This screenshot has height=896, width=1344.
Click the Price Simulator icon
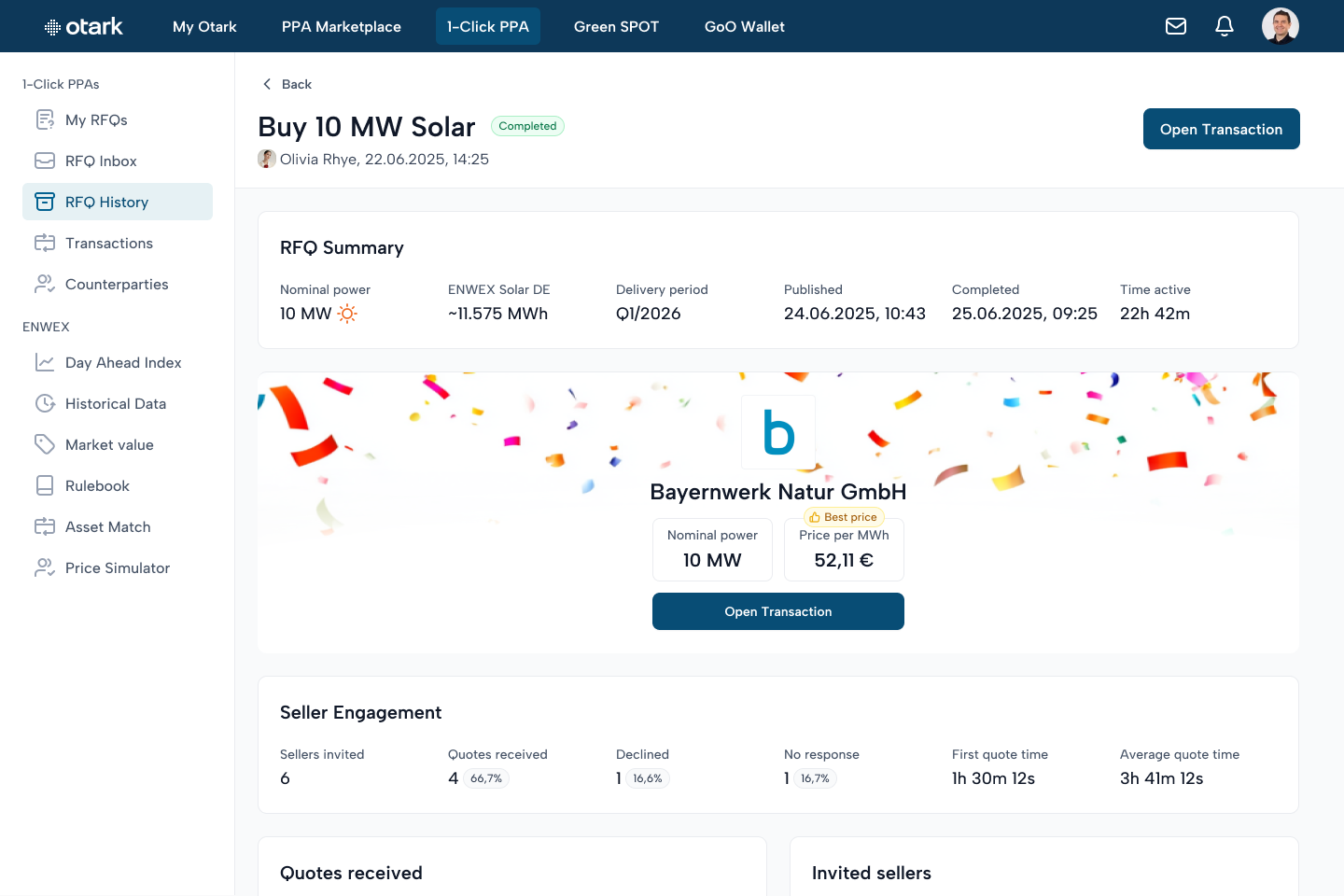click(x=45, y=567)
